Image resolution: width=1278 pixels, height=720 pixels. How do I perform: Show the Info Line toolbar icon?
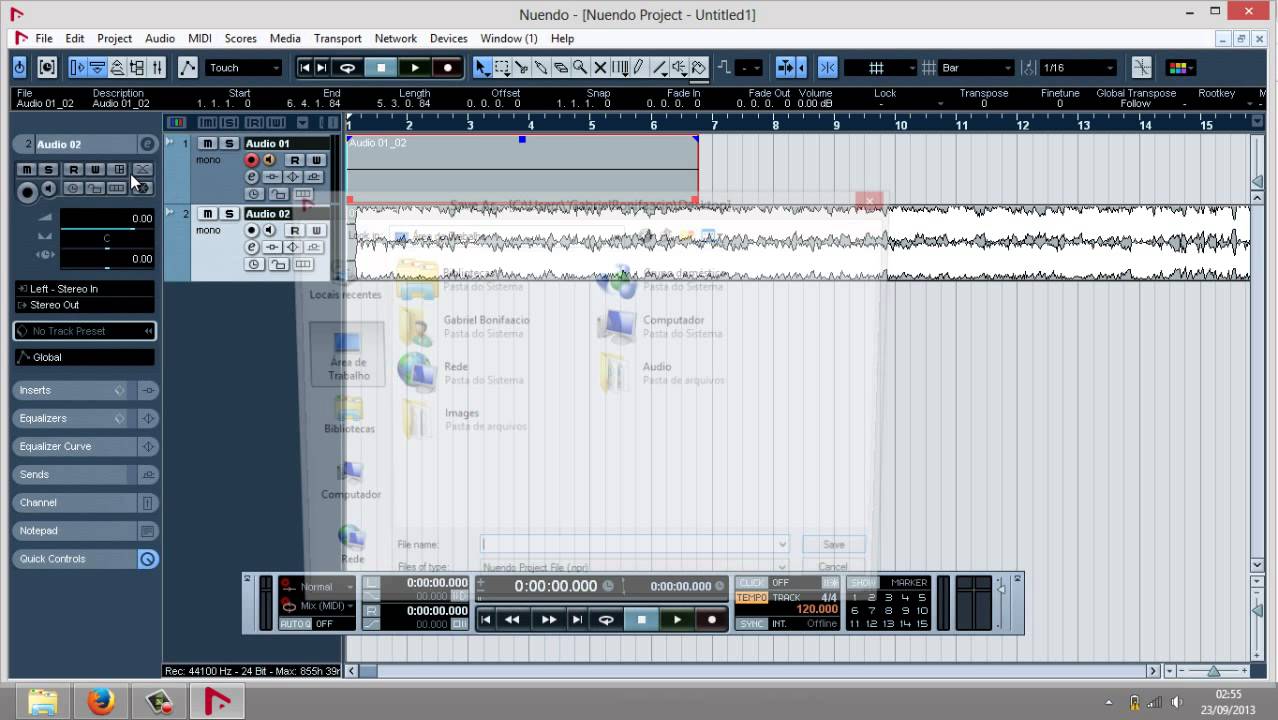[x=97, y=68]
